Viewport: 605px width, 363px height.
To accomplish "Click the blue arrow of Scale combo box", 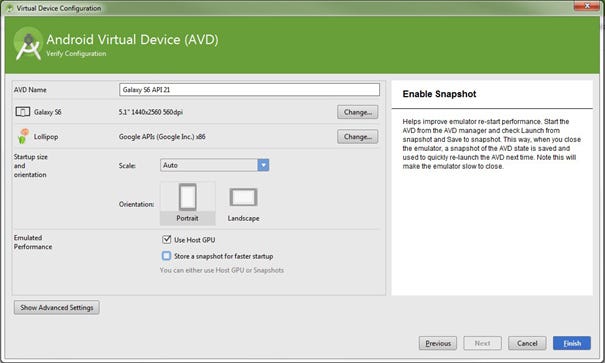I will pos(264,165).
